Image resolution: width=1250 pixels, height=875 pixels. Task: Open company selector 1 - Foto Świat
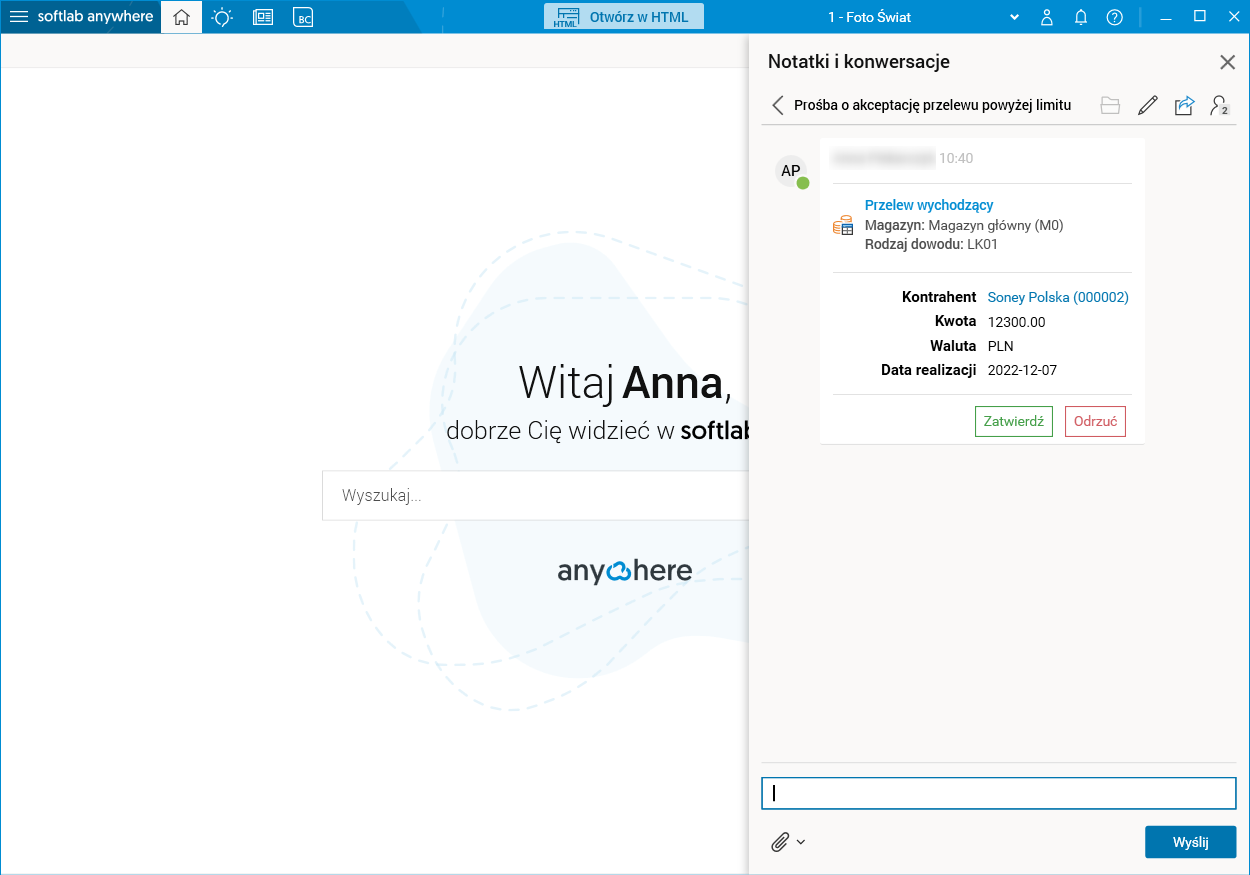tap(922, 17)
